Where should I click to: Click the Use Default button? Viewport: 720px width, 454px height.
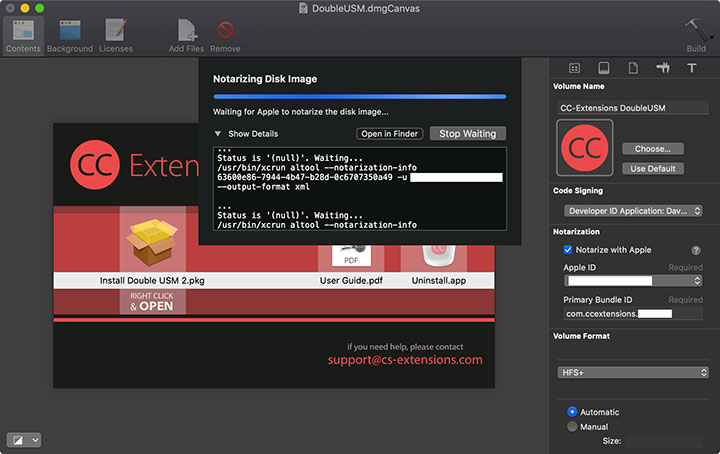652,168
